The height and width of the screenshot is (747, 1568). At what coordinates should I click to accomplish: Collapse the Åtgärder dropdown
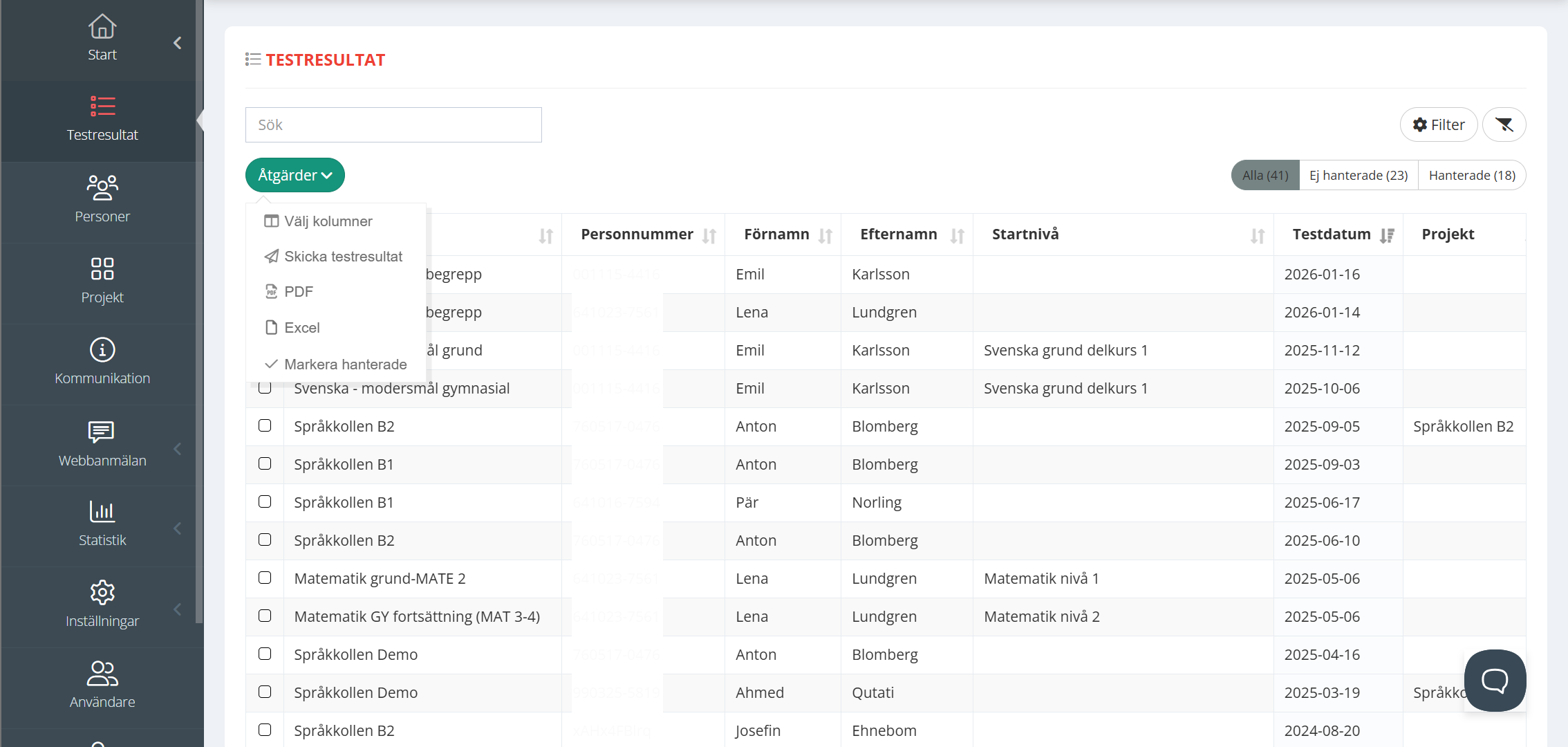295,175
